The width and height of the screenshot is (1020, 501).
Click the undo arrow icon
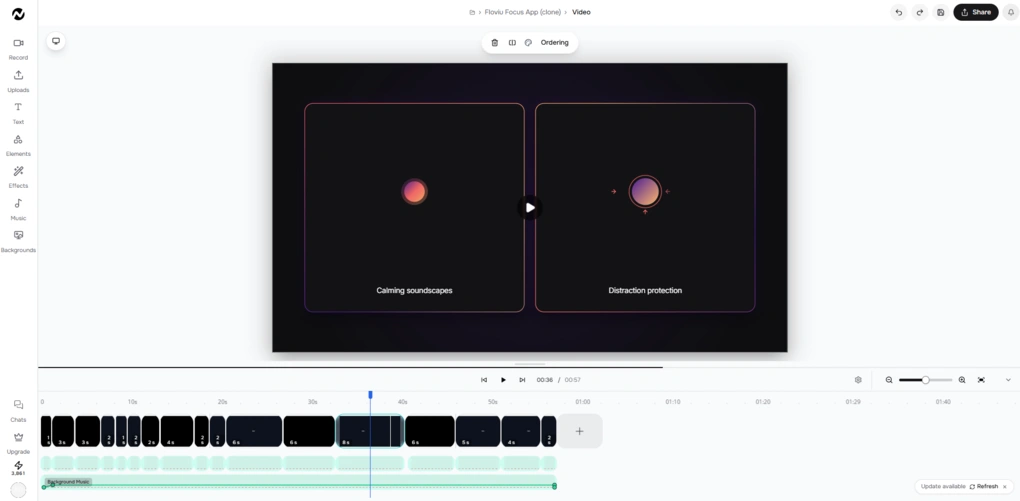tap(898, 12)
